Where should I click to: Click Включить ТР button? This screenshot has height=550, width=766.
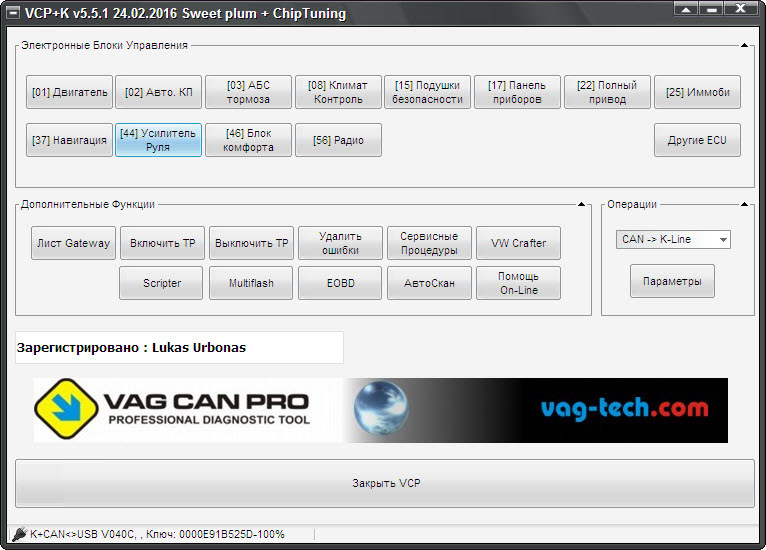point(162,243)
